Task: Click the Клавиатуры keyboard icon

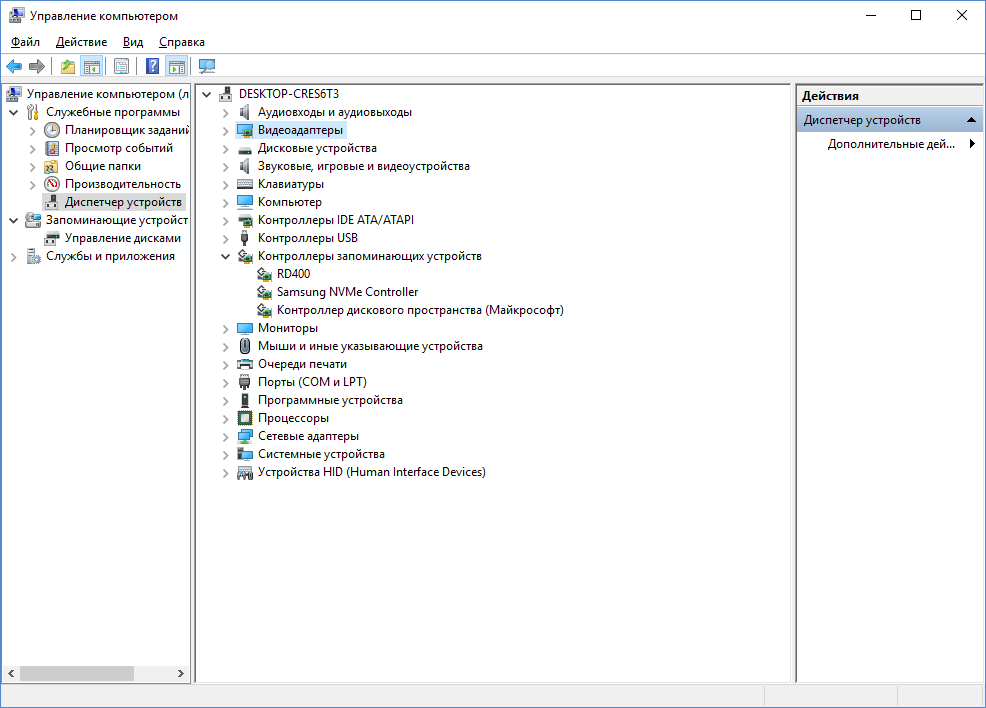Action: (245, 184)
